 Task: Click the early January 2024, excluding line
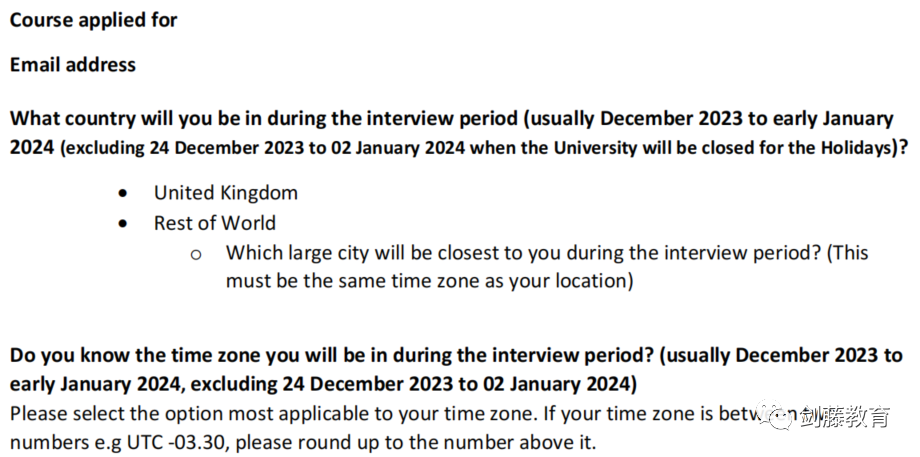pyautogui.click(x=323, y=385)
